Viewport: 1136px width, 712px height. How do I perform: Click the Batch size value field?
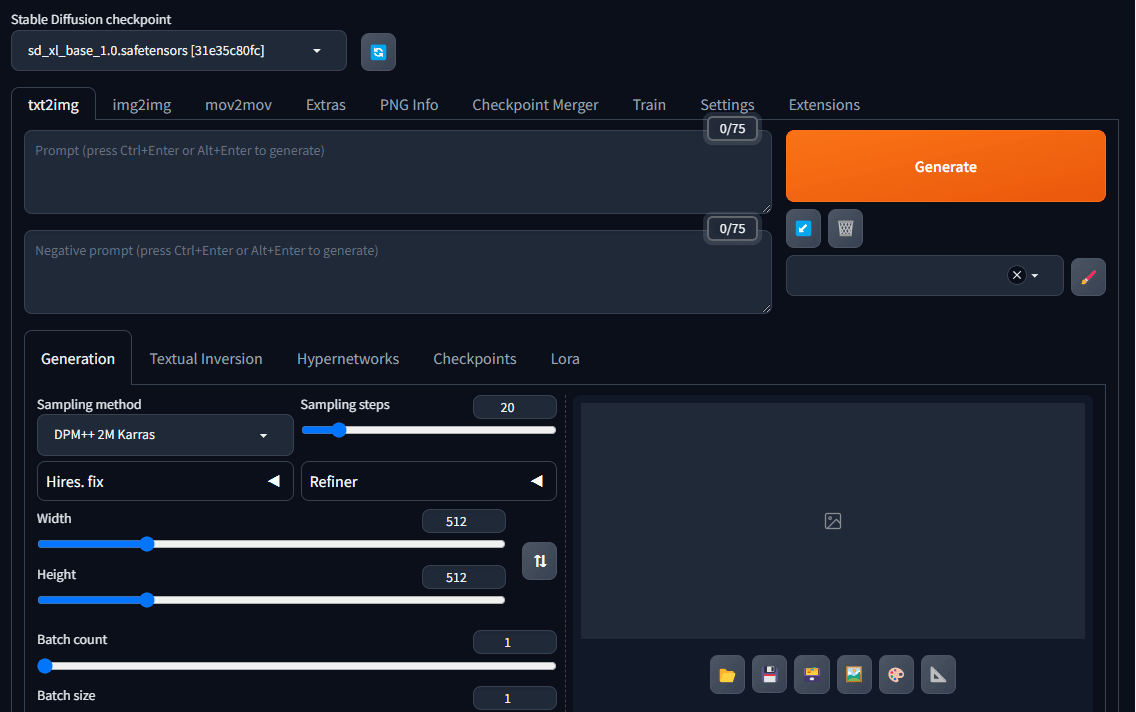pyautogui.click(x=514, y=698)
